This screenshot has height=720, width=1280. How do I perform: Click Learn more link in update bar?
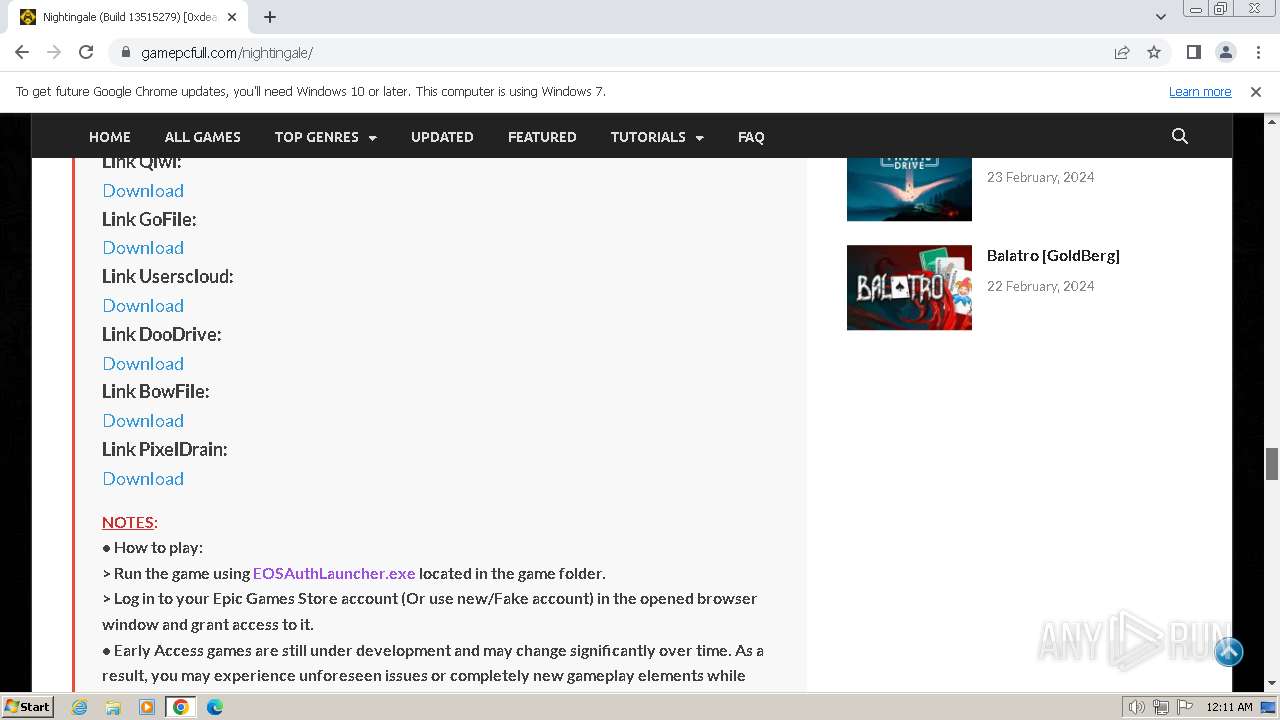pyautogui.click(x=1200, y=91)
